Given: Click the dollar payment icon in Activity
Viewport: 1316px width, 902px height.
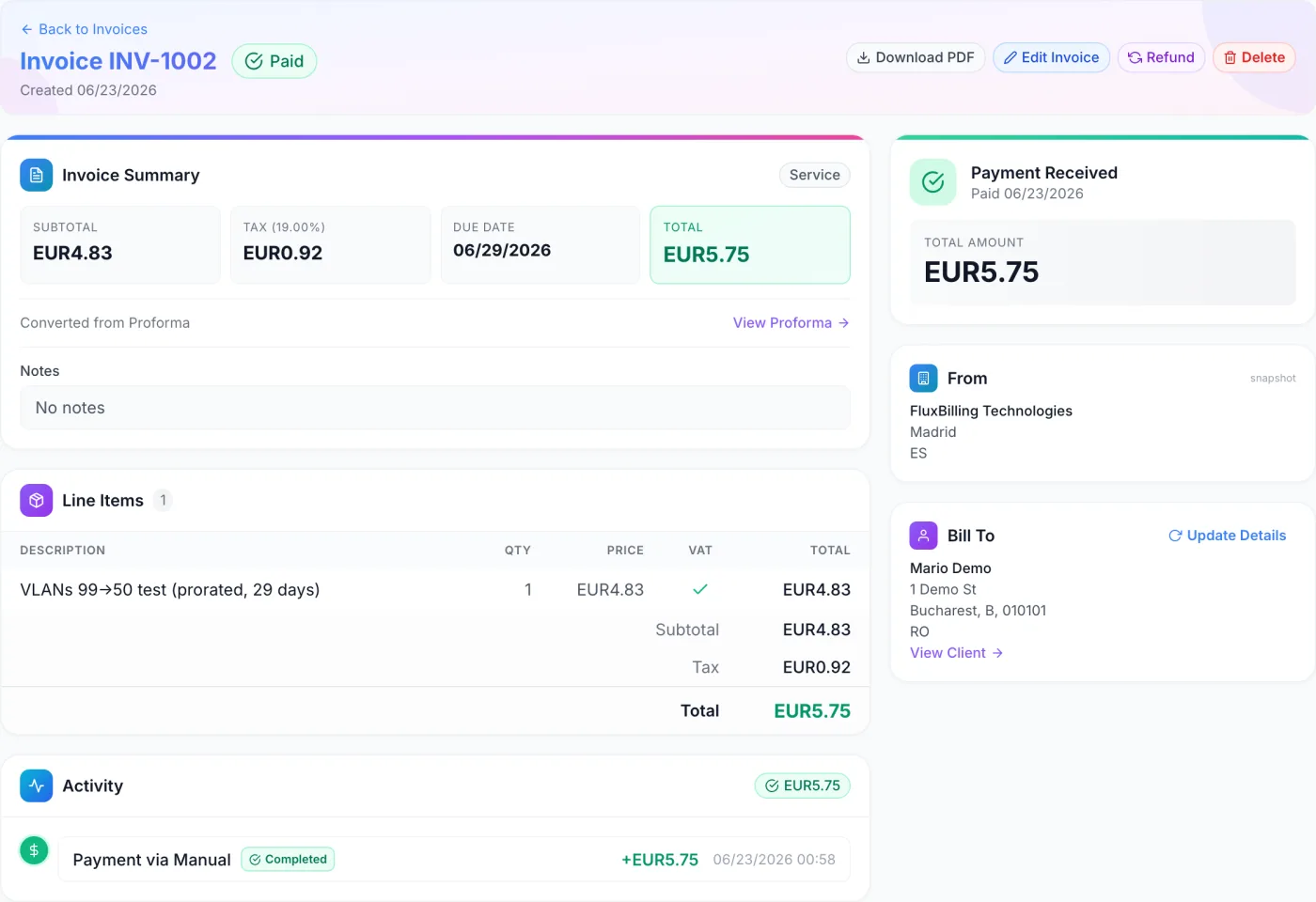Looking at the screenshot, I should click(x=34, y=850).
